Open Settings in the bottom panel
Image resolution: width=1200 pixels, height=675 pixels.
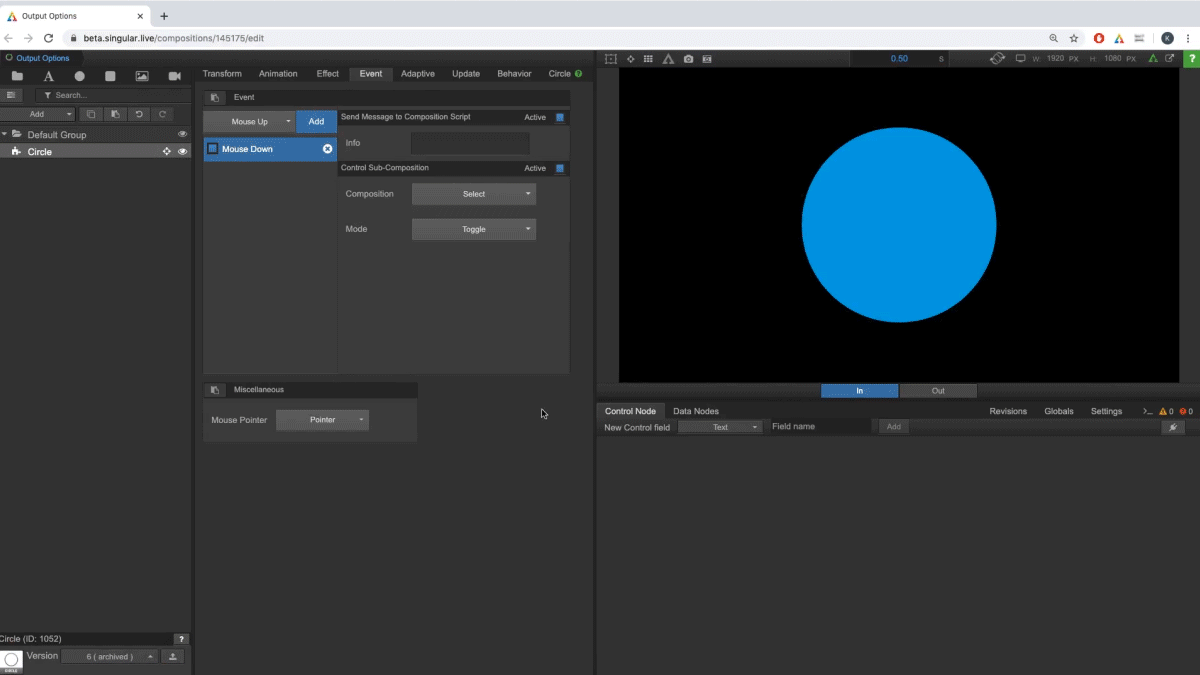pyautogui.click(x=1106, y=411)
